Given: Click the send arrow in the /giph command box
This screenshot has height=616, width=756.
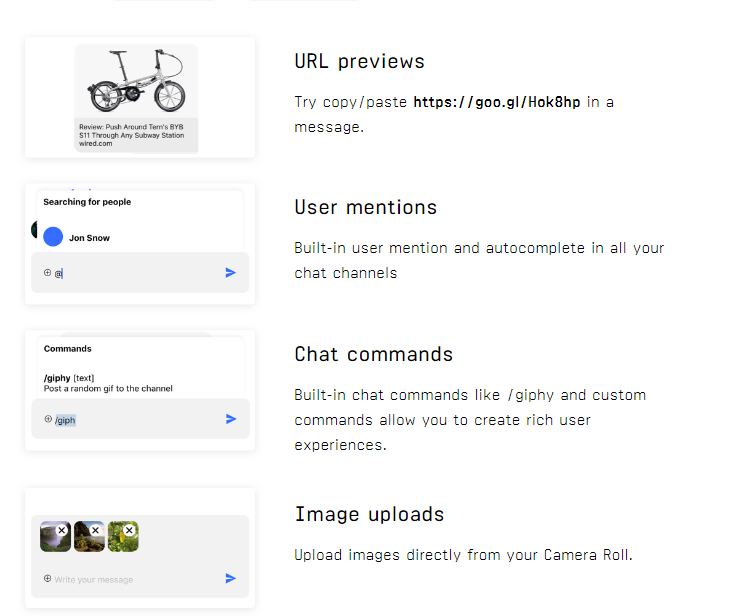Looking at the screenshot, I should (231, 419).
